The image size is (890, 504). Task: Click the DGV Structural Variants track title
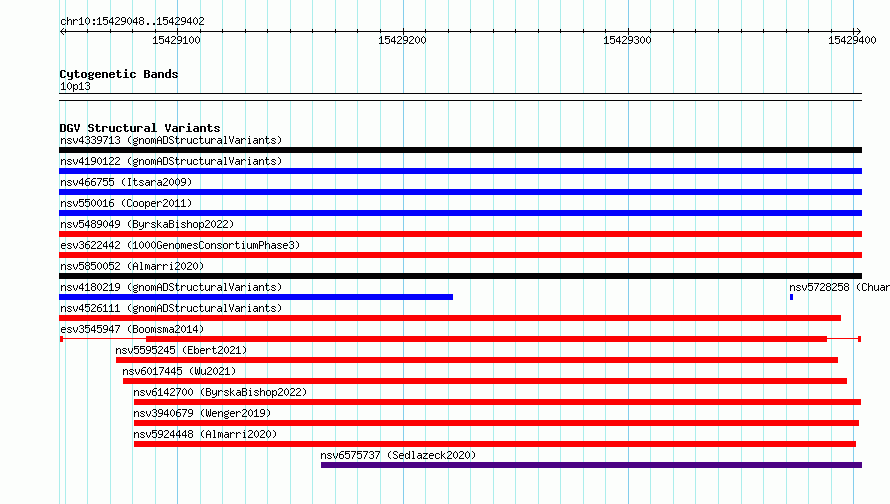coord(140,128)
